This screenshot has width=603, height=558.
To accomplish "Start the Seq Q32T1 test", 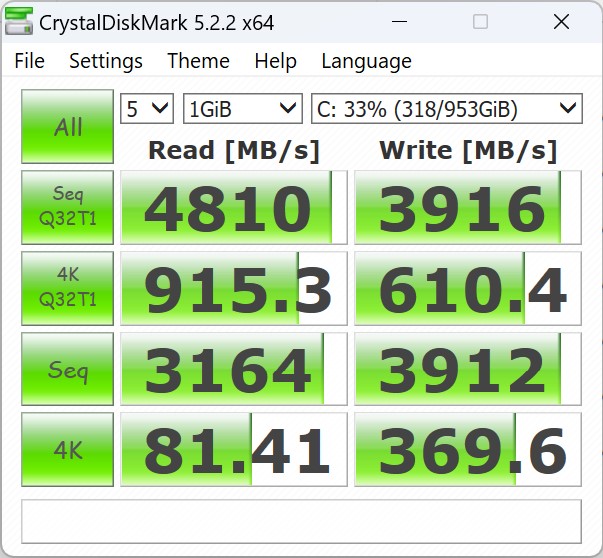I will pyautogui.click(x=67, y=207).
